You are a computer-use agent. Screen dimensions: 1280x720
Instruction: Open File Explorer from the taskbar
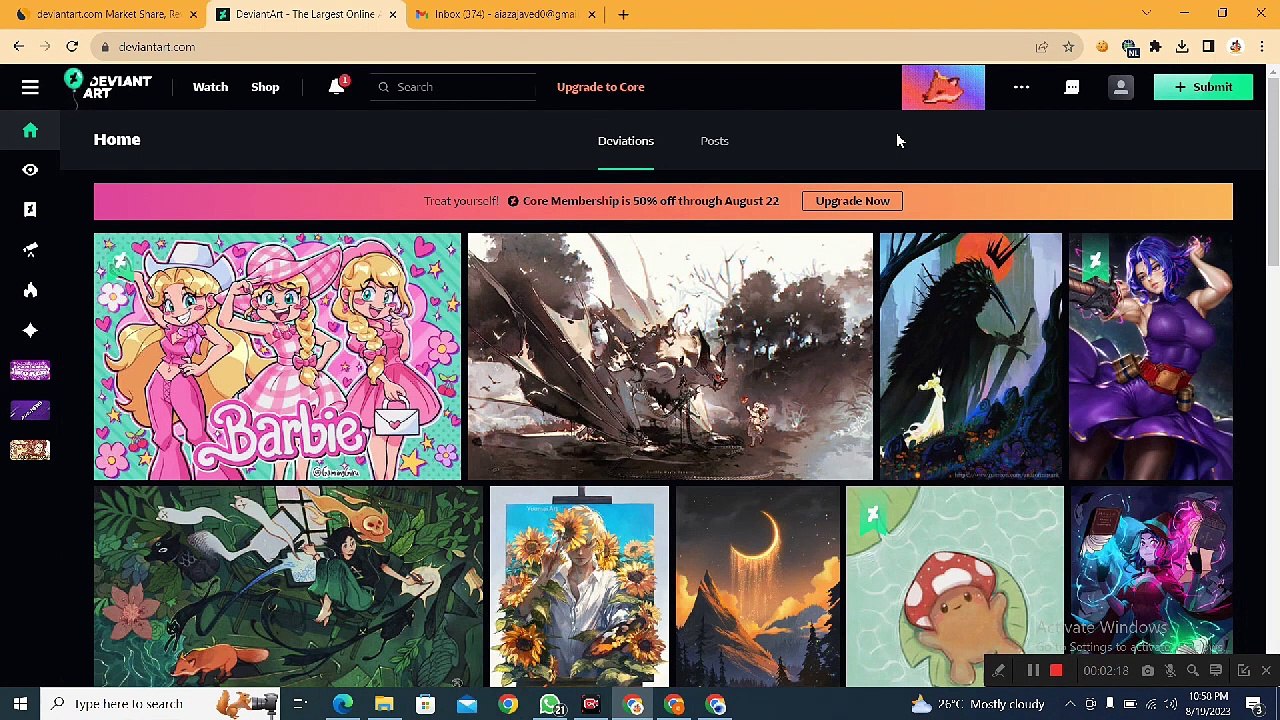(384, 704)
